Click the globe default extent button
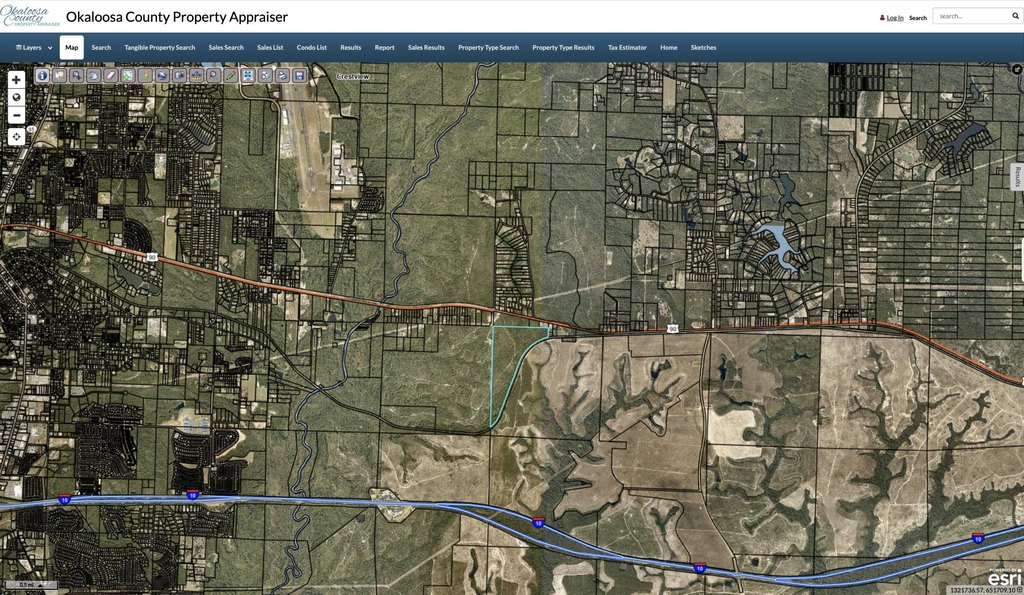The image size is (1024, 595). pyautogui.click(x=16, y=97)
